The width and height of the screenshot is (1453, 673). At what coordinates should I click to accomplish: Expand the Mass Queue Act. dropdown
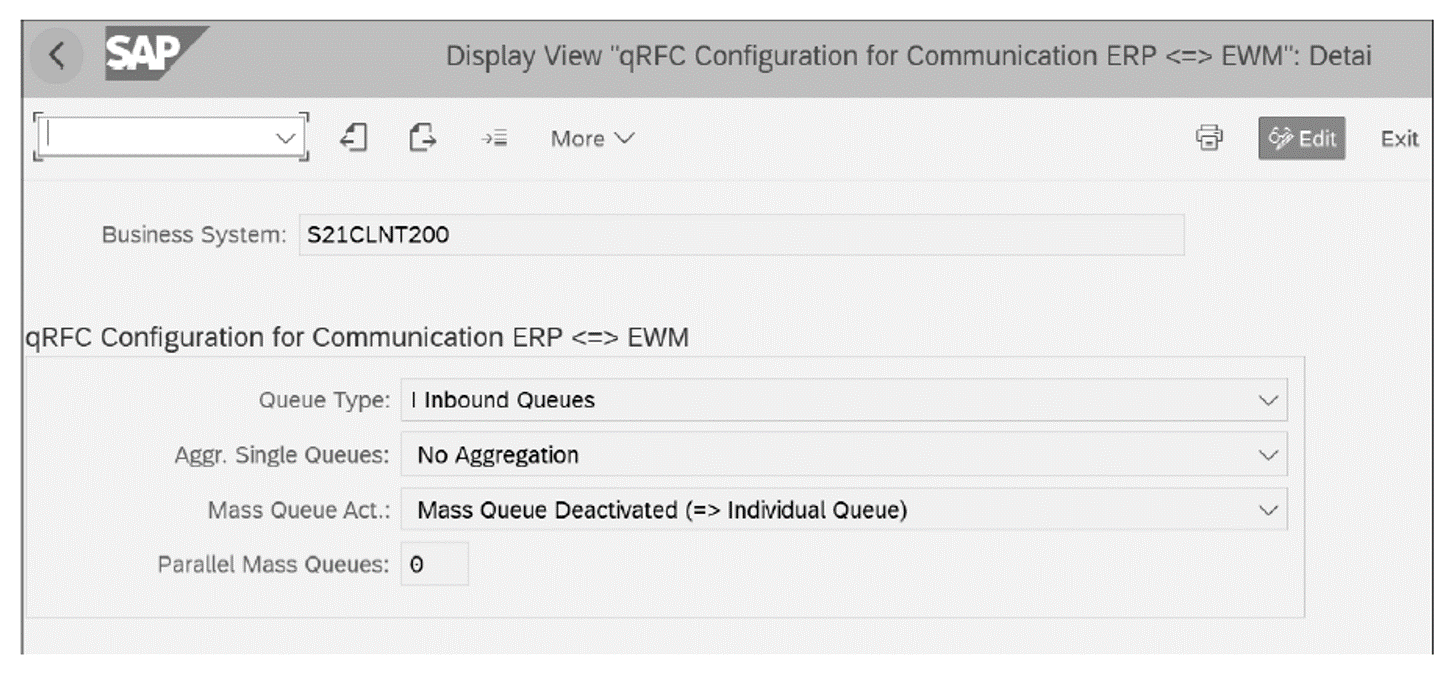point(1267,510)
